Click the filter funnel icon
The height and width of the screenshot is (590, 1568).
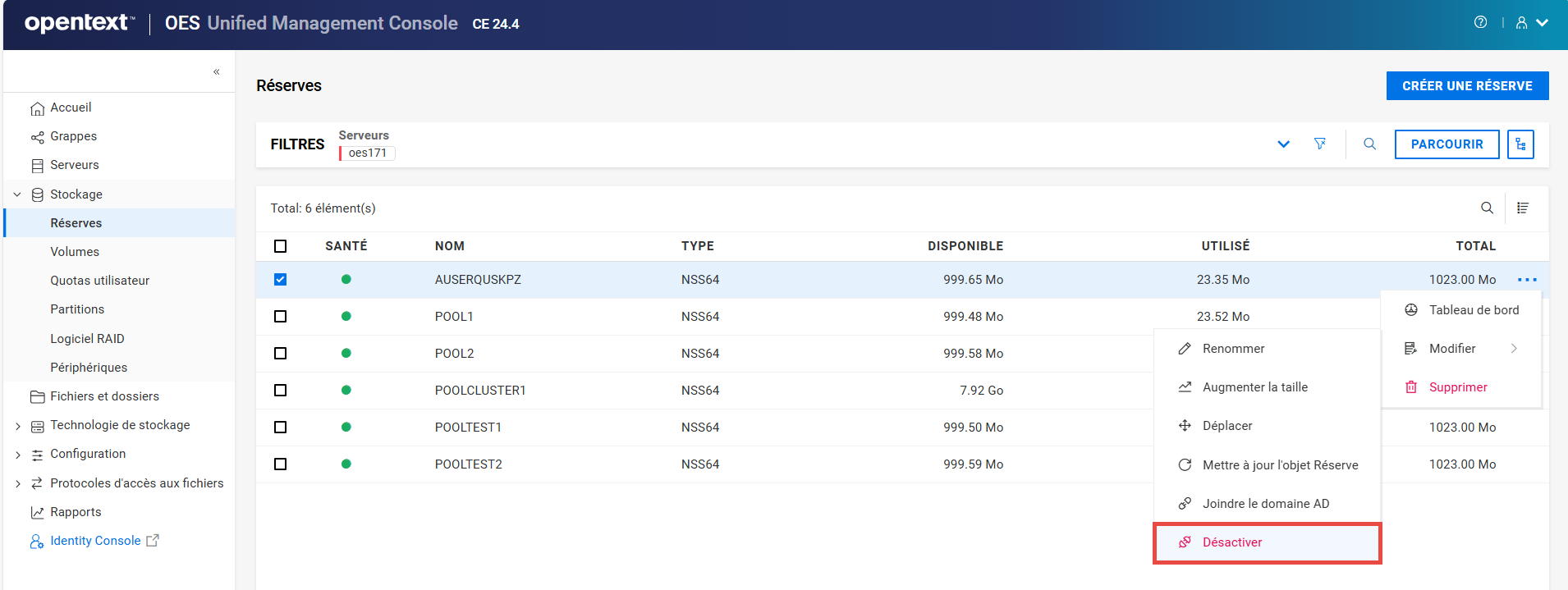coord(1320,144)
